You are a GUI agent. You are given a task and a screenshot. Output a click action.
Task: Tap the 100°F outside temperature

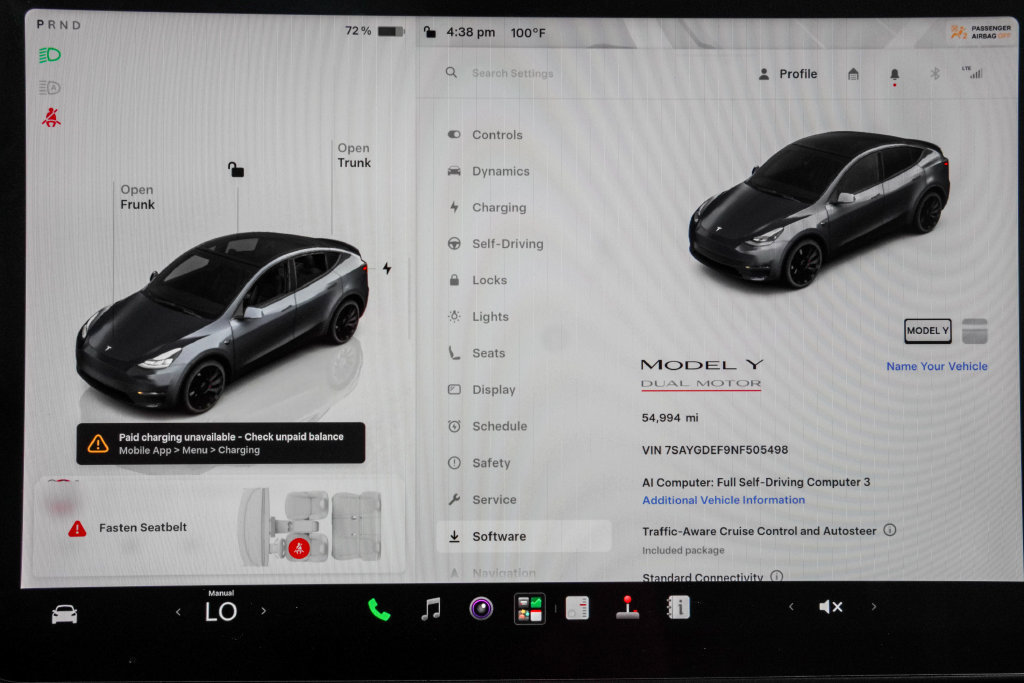pyautogui.click(x=528, y=33)
